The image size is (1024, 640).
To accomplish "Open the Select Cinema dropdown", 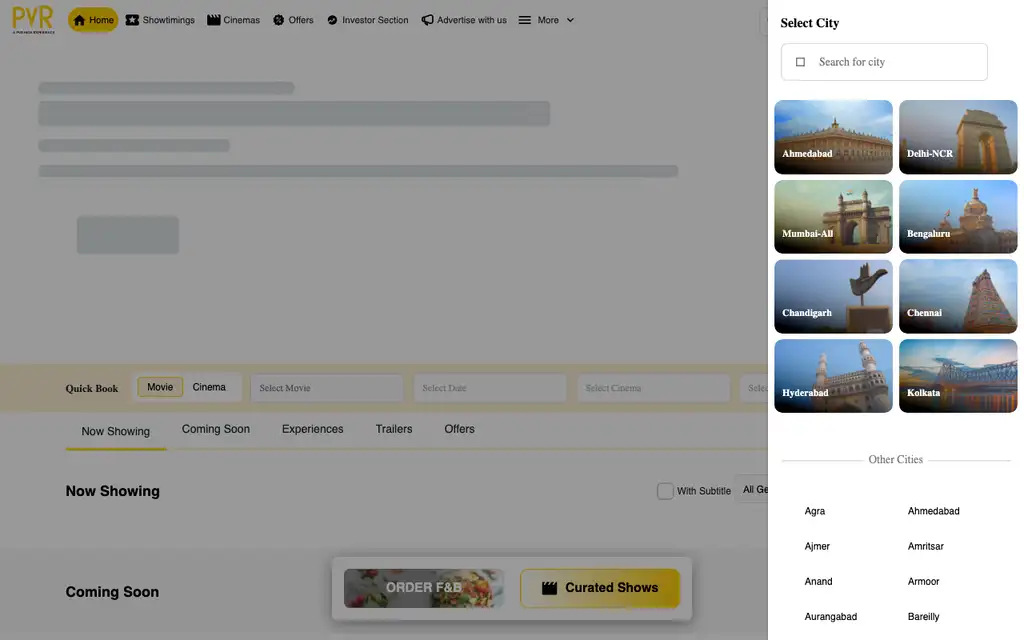I will (x=653, y=388).
